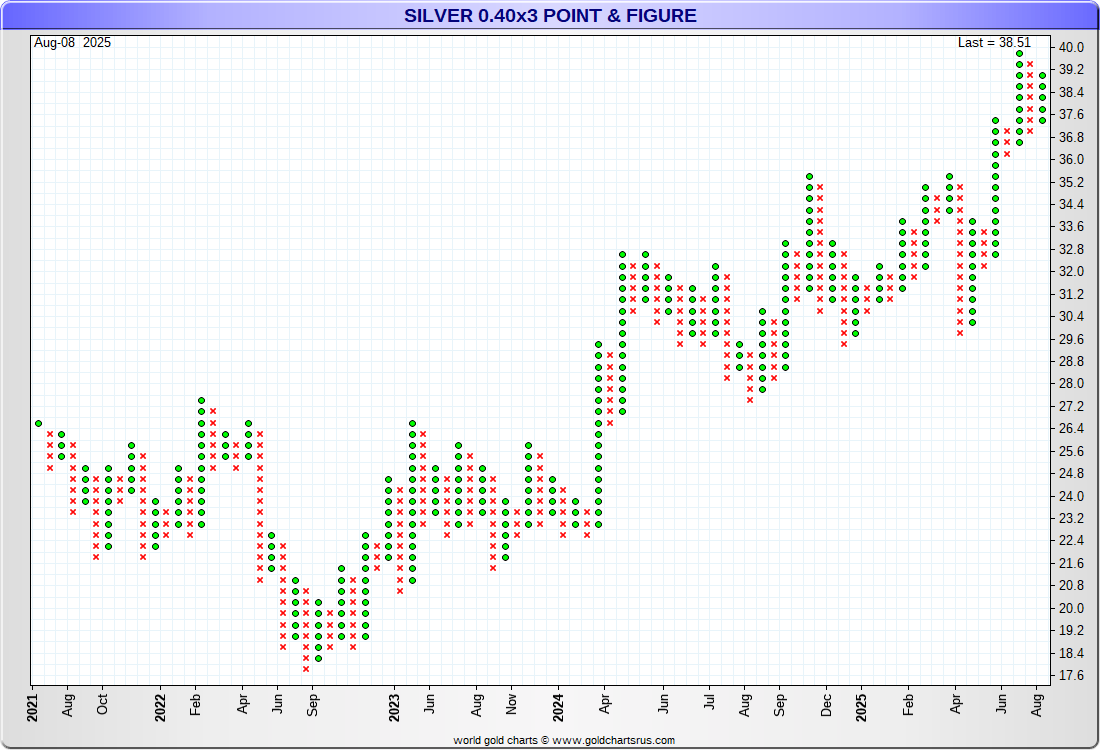This screenshot has width=1100, height=750.
Task: Click the "Last = 38.51" value
Action: (x=994, y=43)
